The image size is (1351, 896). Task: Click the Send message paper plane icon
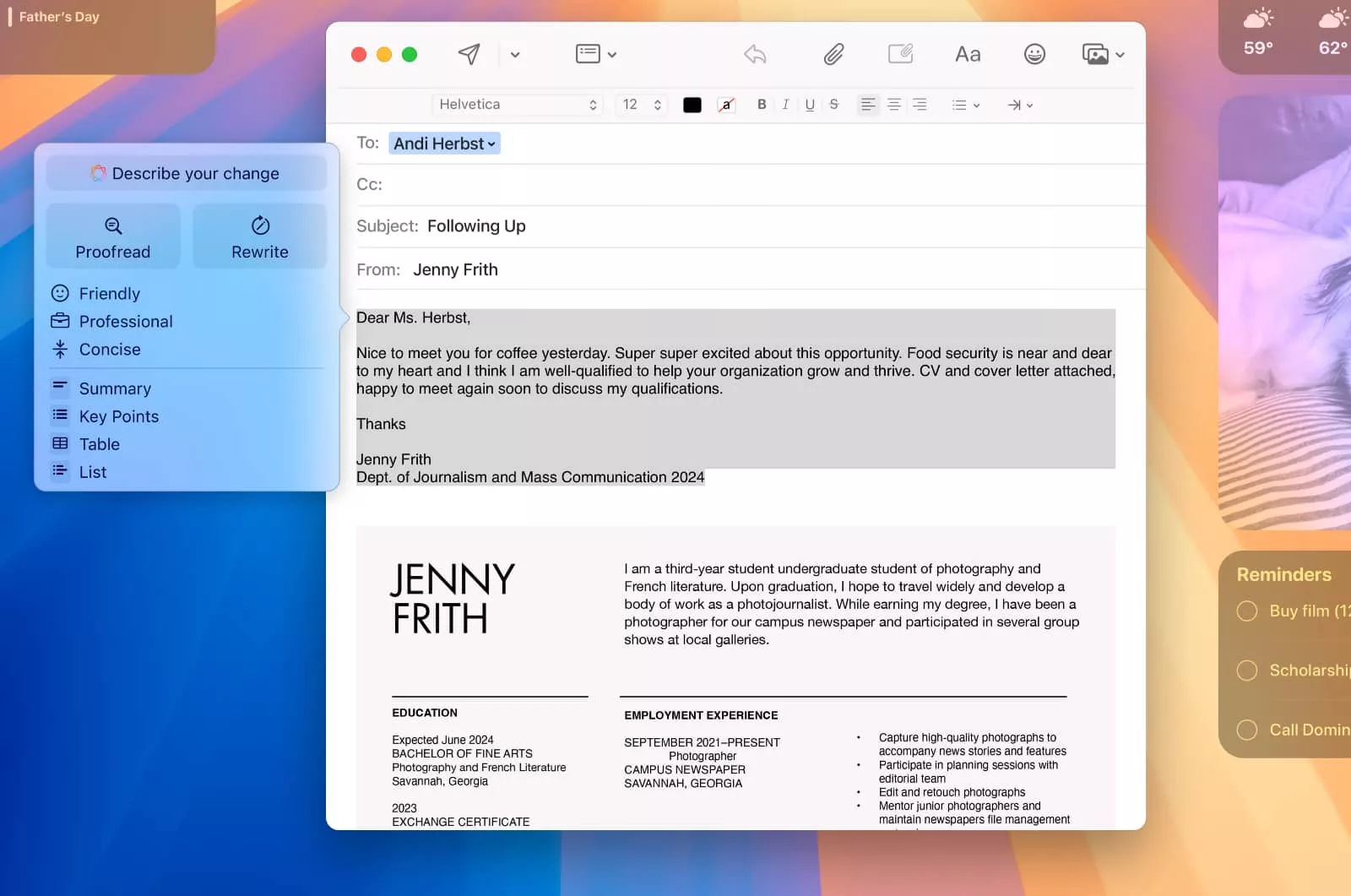469,55
